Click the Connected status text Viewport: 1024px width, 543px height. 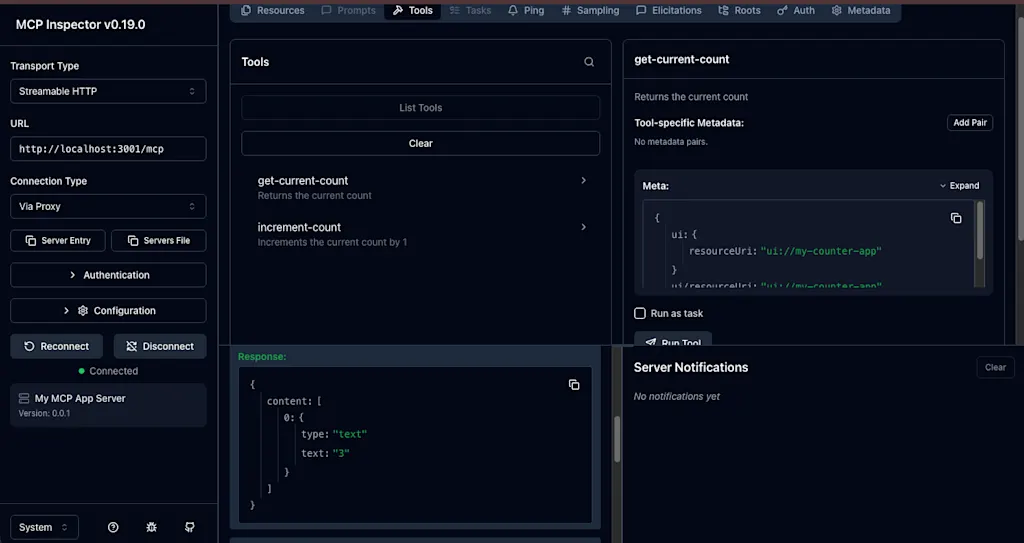(x=114, y=371)
